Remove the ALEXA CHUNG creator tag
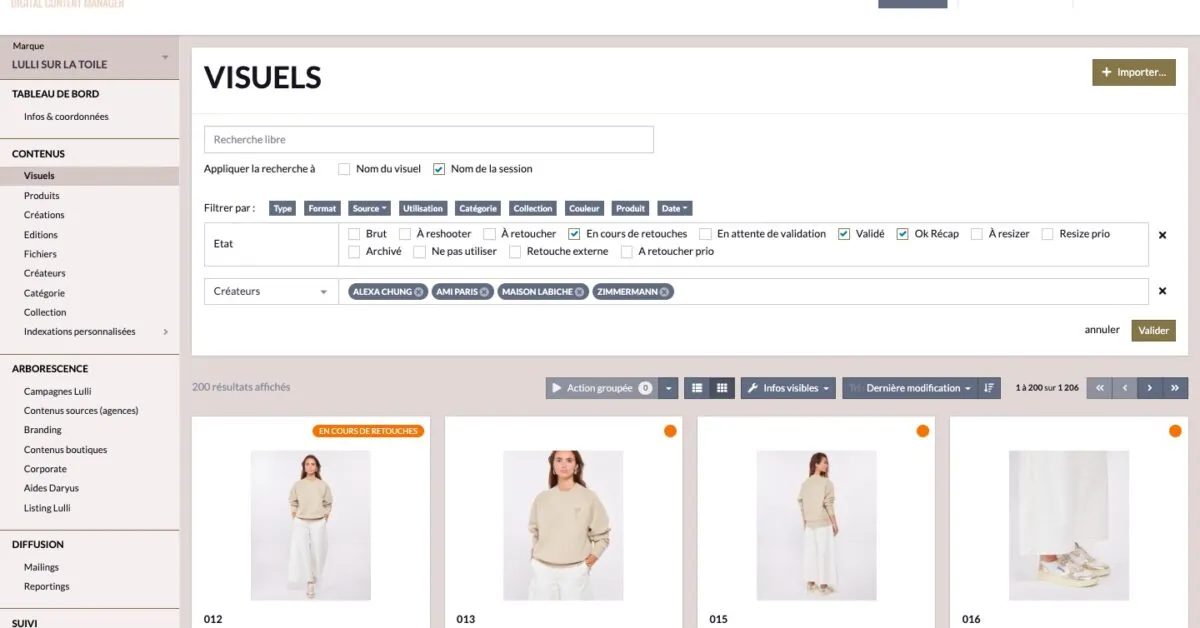This screenshot has height=628, width=1200. click(419, 292)
